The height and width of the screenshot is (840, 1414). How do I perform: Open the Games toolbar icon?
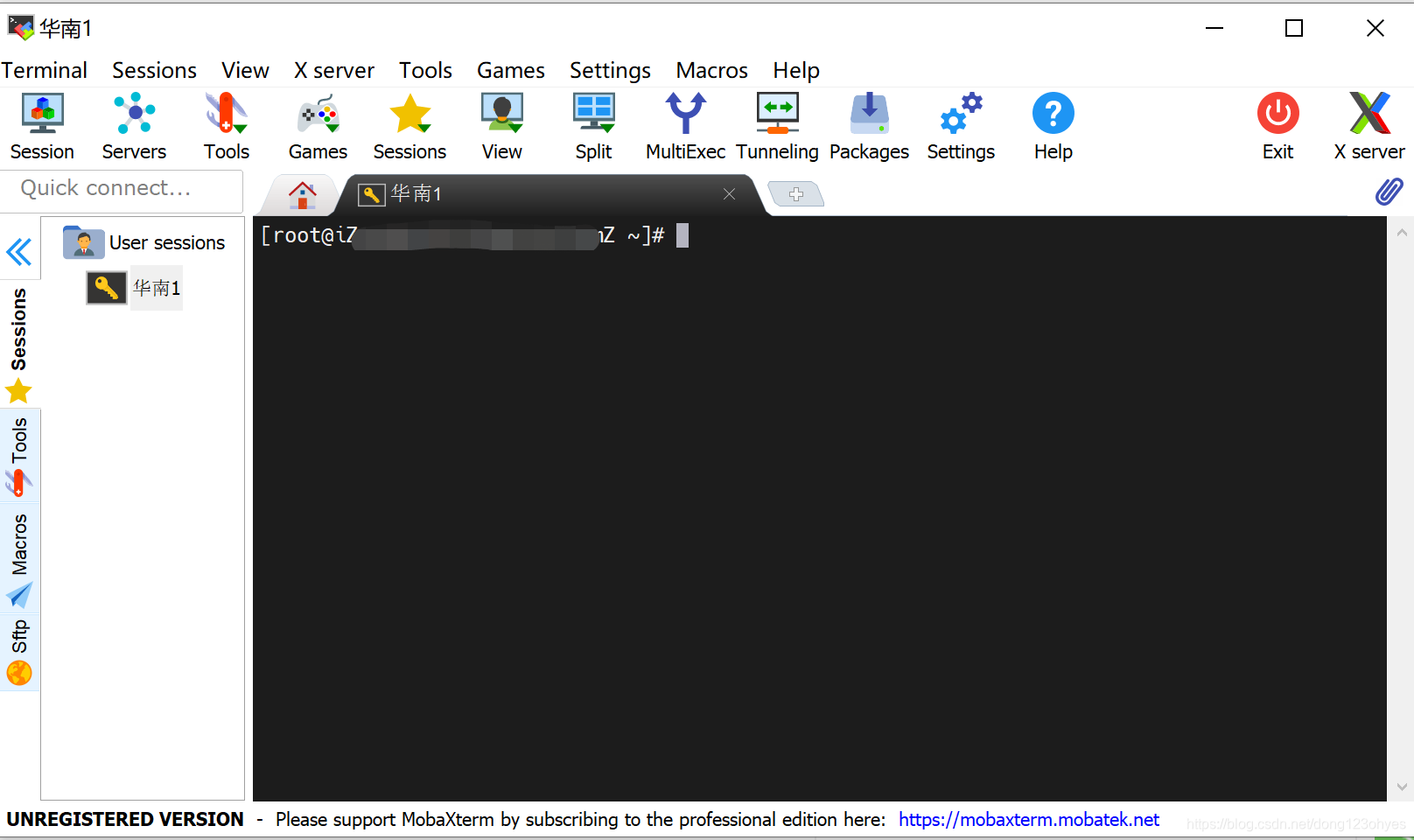tap(318, 127)
